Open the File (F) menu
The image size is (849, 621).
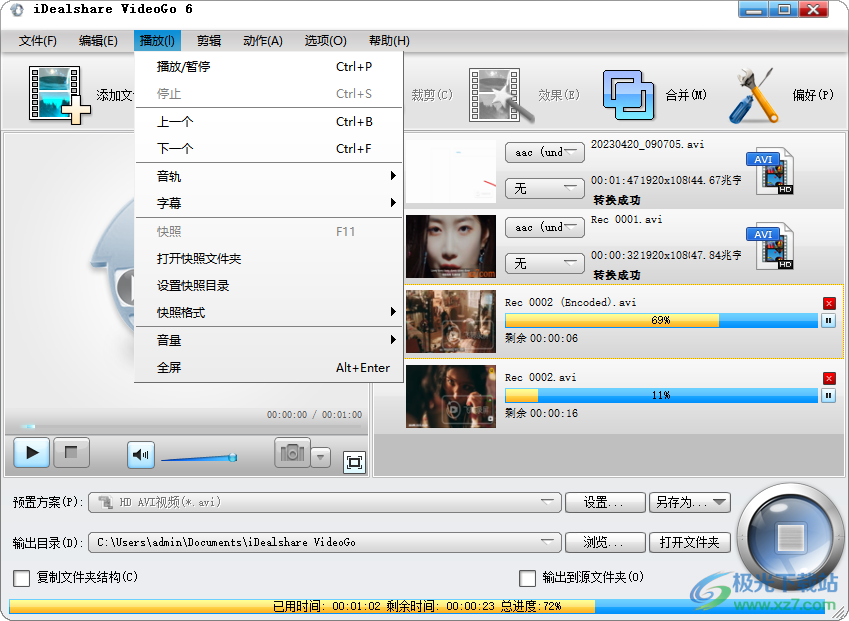(x=38, y=41)
